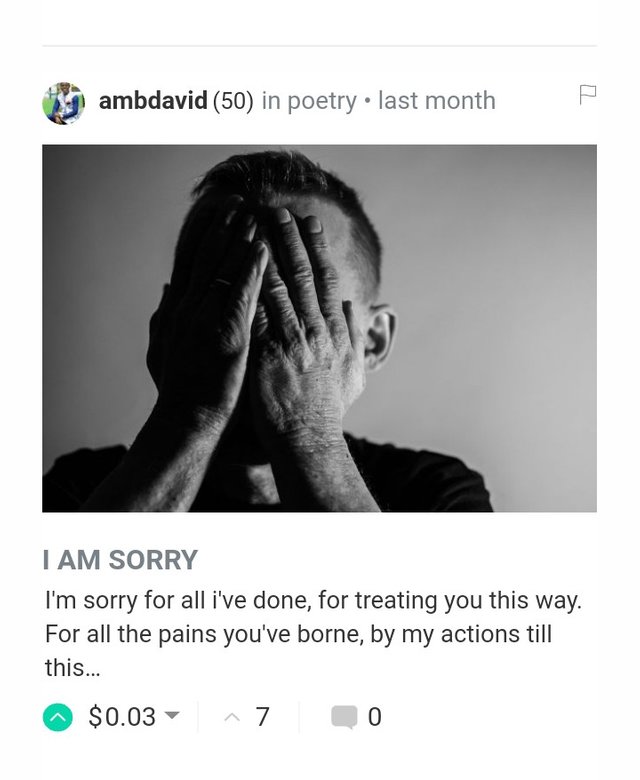Screen dimensions: 640x780
Task: Click the 0 comments count
Action: (375, 717)
